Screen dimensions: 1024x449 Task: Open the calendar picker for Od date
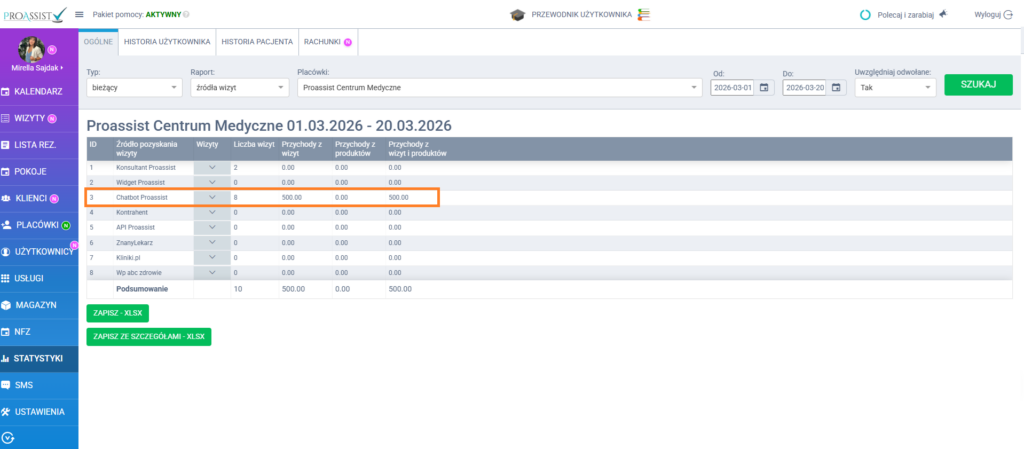click(765, 88)
